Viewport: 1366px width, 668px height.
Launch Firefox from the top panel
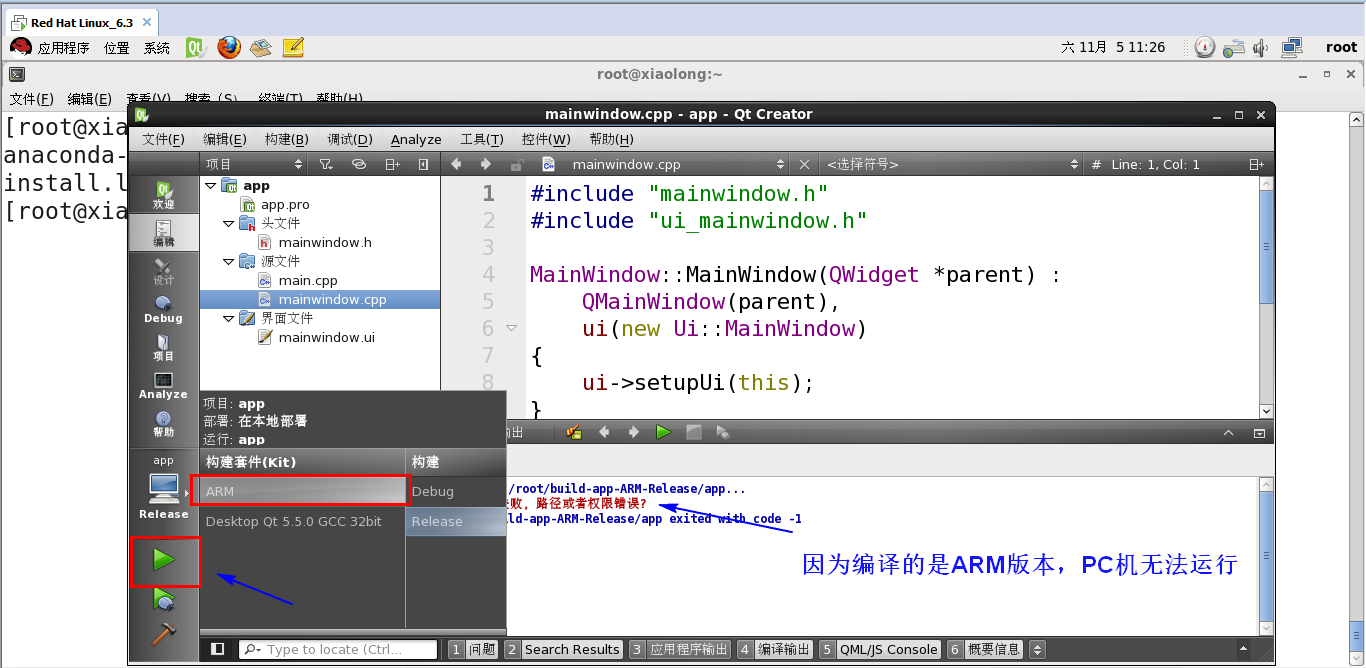[229, 47]
